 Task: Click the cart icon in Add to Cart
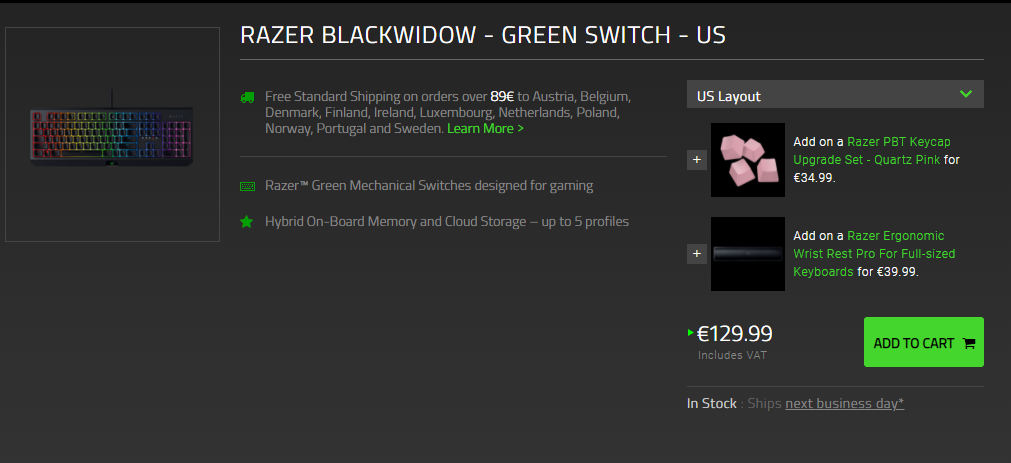point(968,343)
